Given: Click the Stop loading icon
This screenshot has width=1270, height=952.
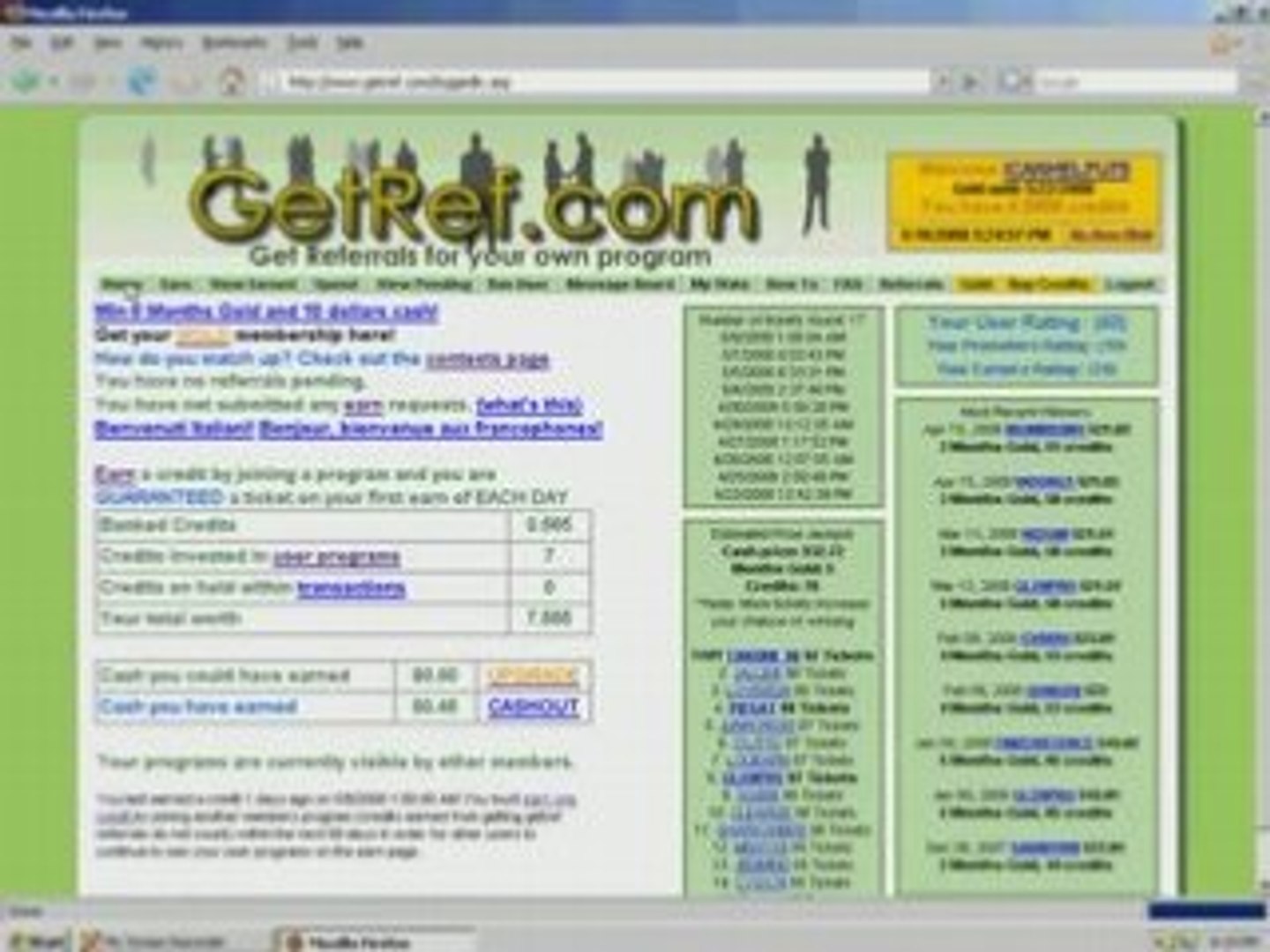Looking at the screenshot, I should (186, 82).
